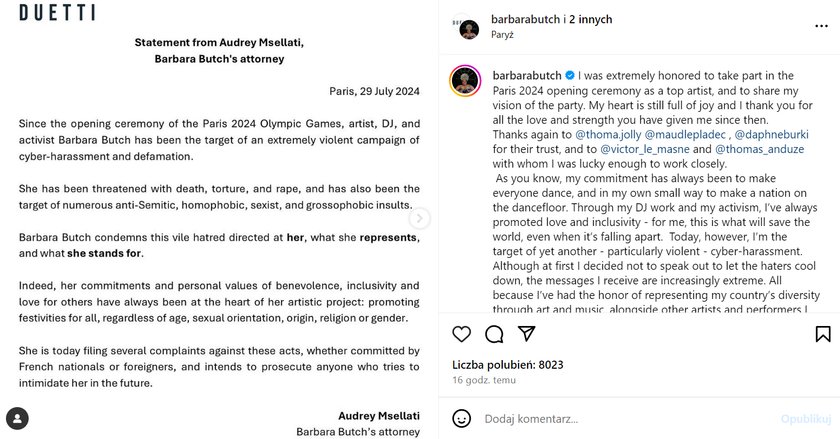Open the @maudlepladec mention
This screenshot has width=840, height=439.
click(685, 135)
